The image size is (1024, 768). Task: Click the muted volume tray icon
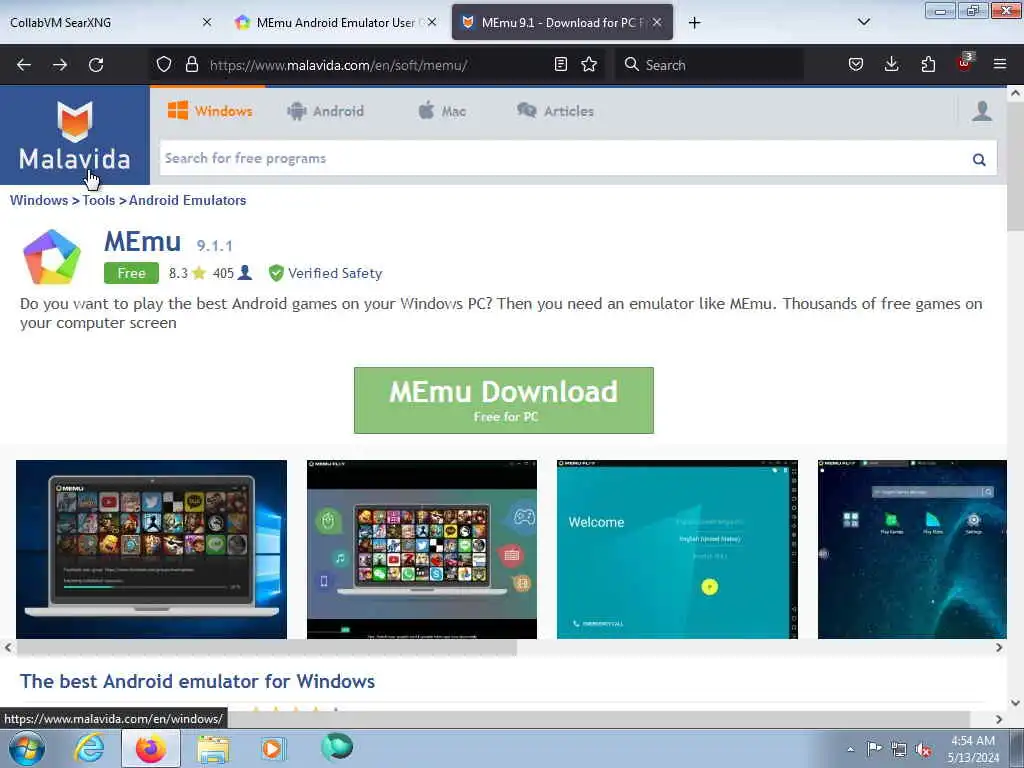[x=923, y=749]
